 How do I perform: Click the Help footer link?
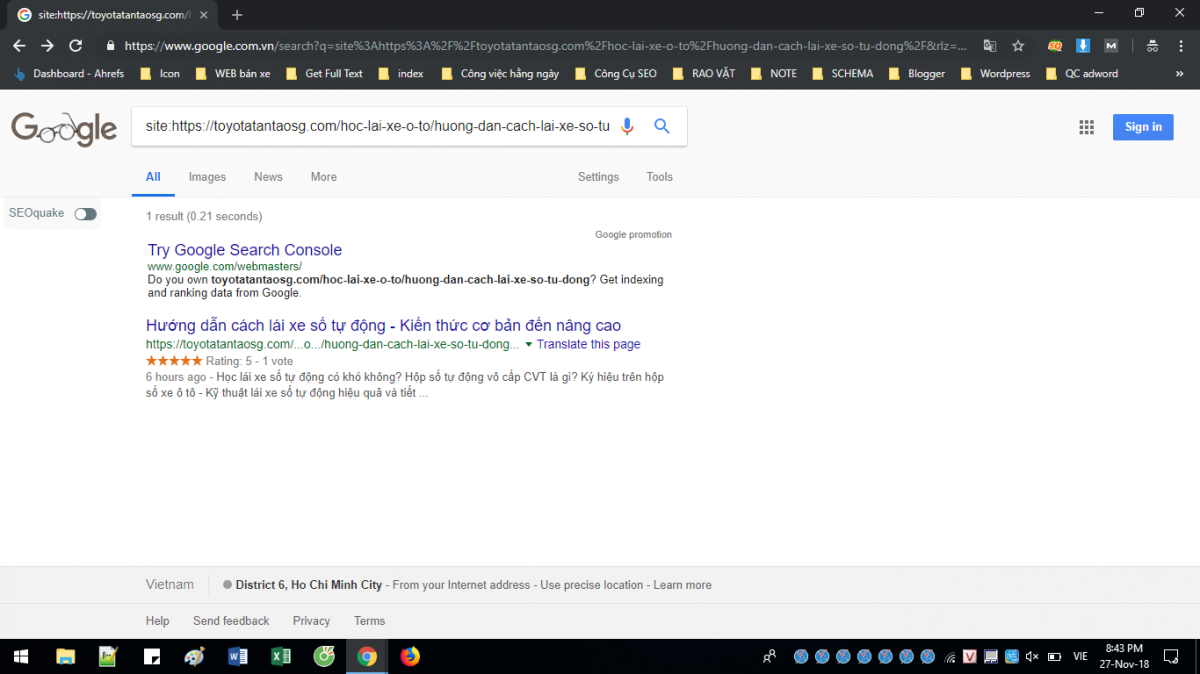(x=157, y=621)
